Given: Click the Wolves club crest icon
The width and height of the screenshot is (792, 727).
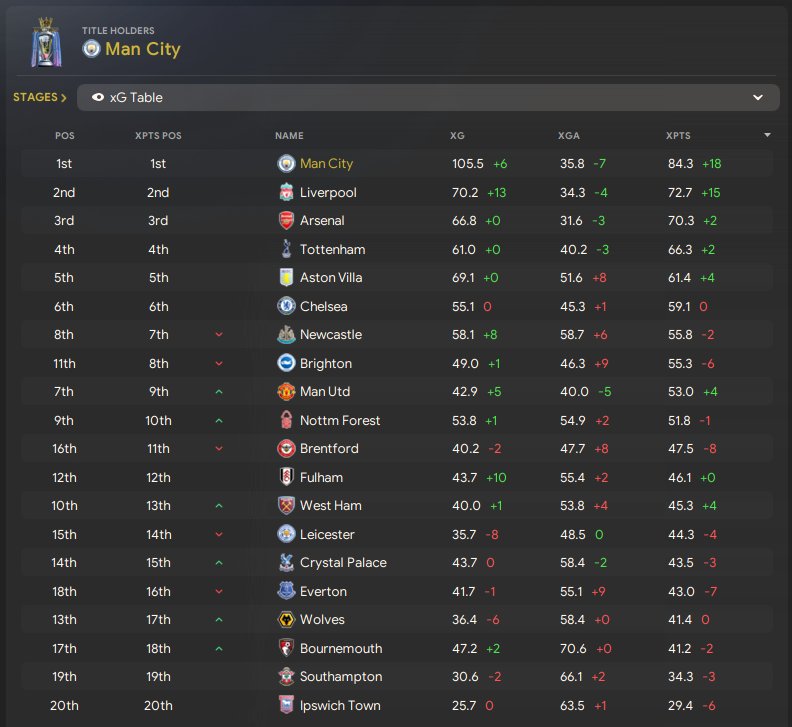Looking at the screenshot, I should tap(286, 620).
